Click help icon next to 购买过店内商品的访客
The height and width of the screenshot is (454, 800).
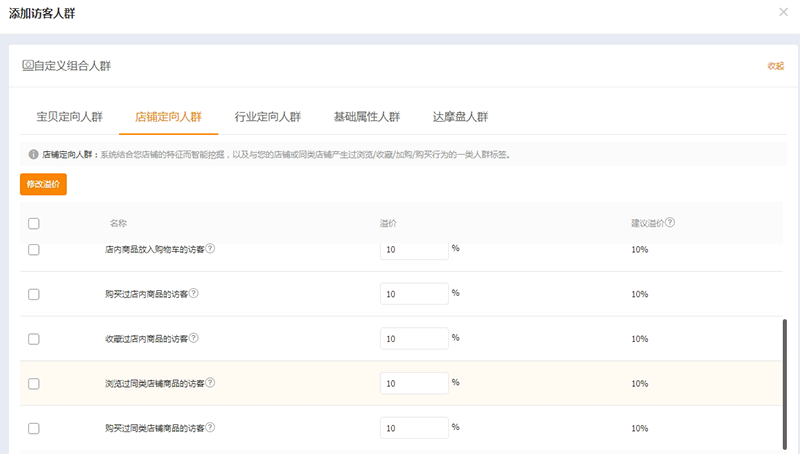(194, 293)
